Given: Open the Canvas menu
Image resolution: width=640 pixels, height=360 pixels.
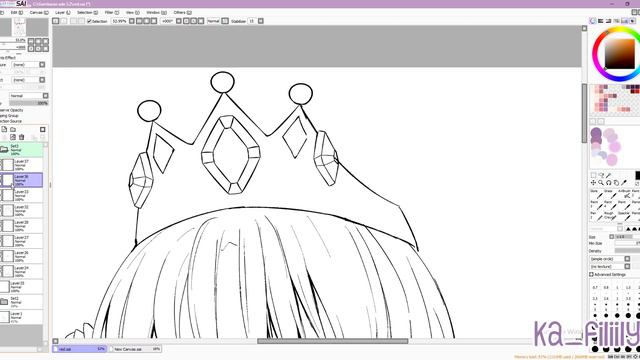Looking at the screenshot, I should coord(38,13).
